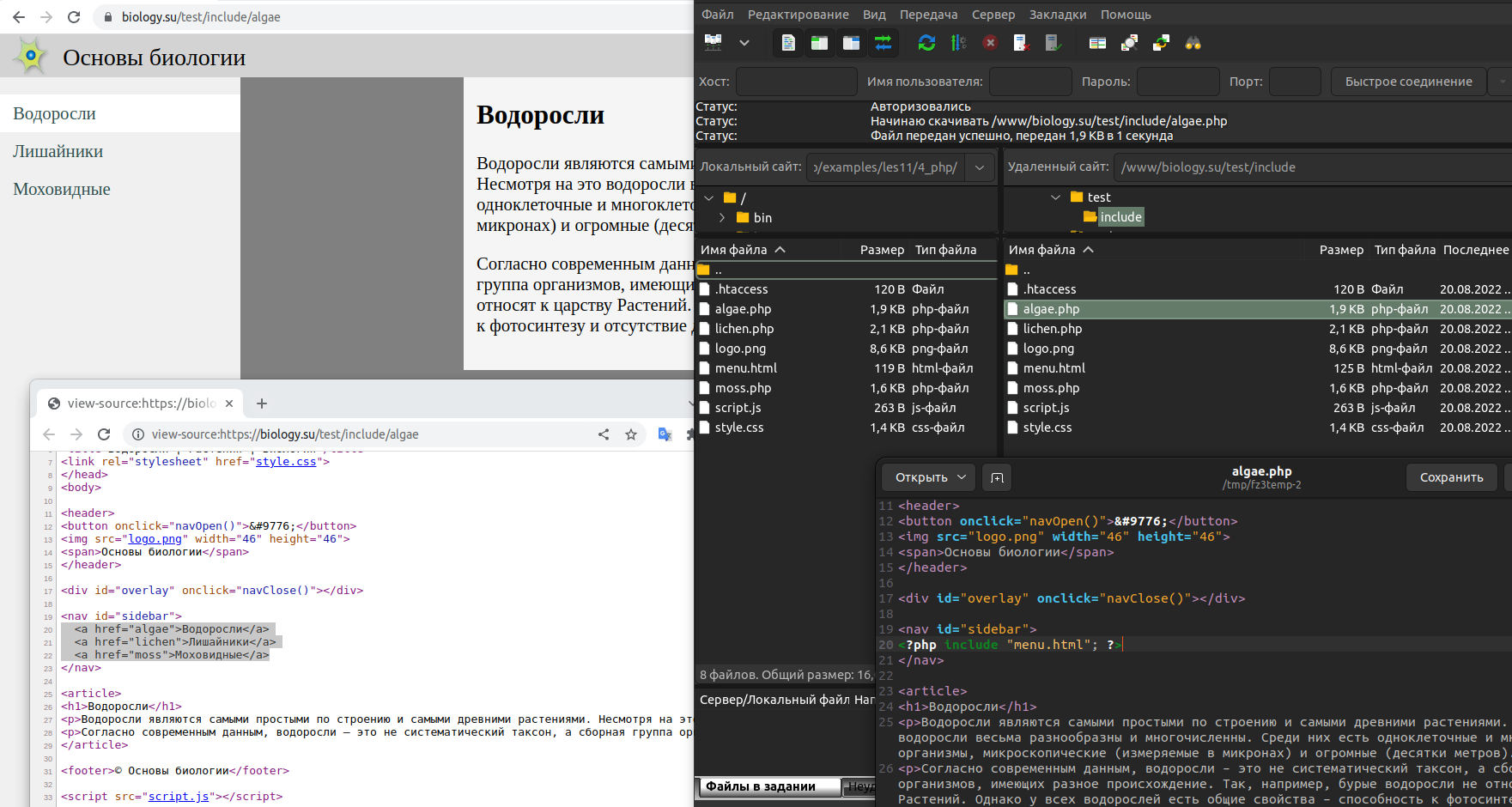Toggle processing of the transfer queue

958,42
